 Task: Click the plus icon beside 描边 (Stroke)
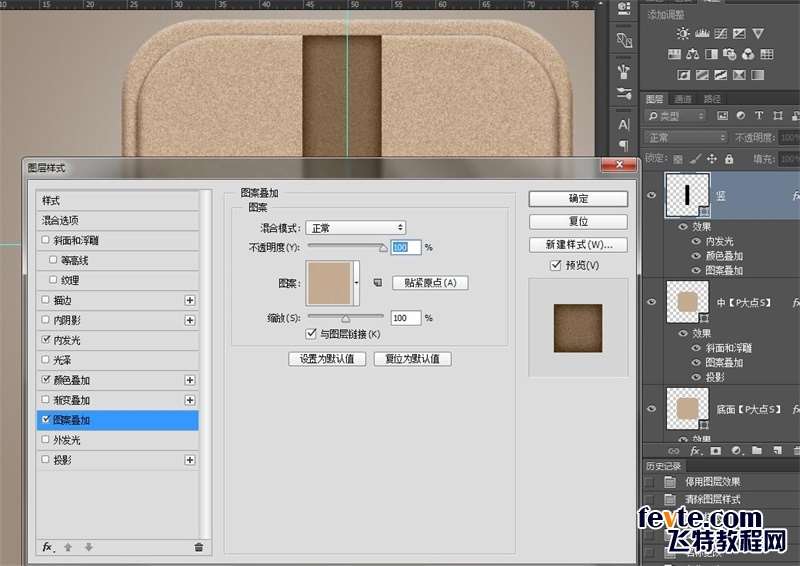coord(189,300)
